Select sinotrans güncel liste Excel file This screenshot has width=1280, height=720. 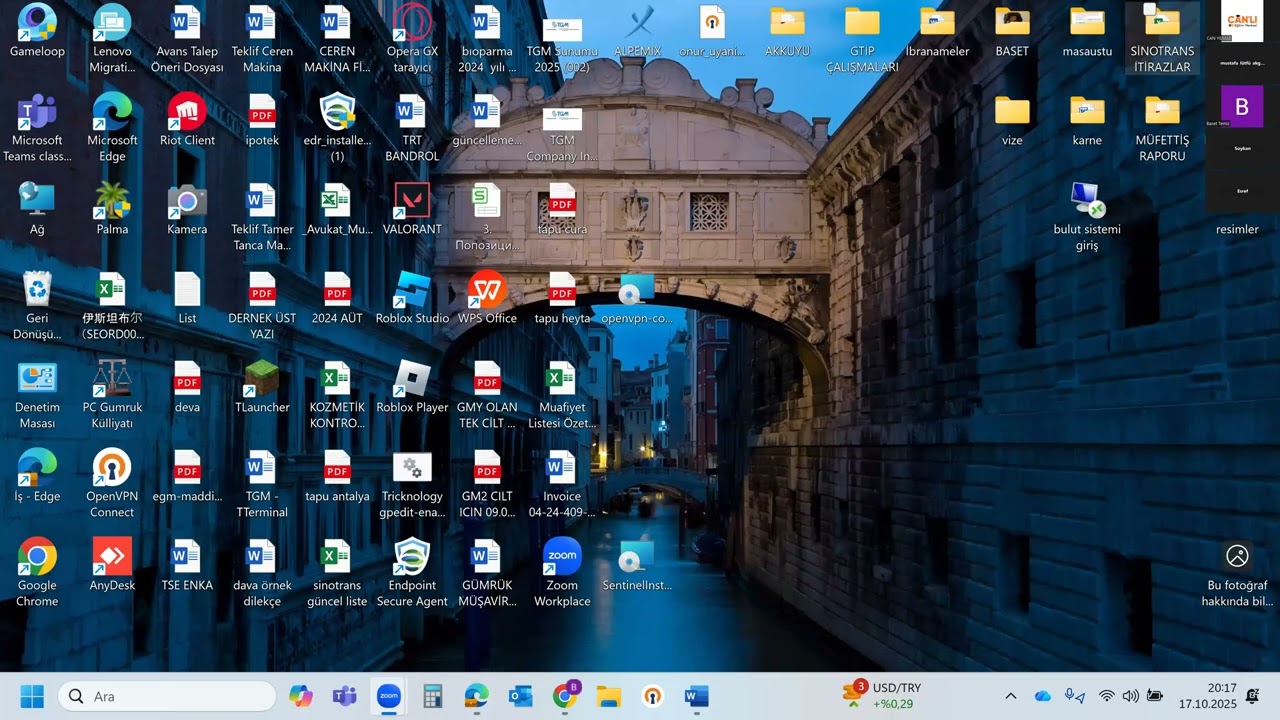click(x=337, y=574)
